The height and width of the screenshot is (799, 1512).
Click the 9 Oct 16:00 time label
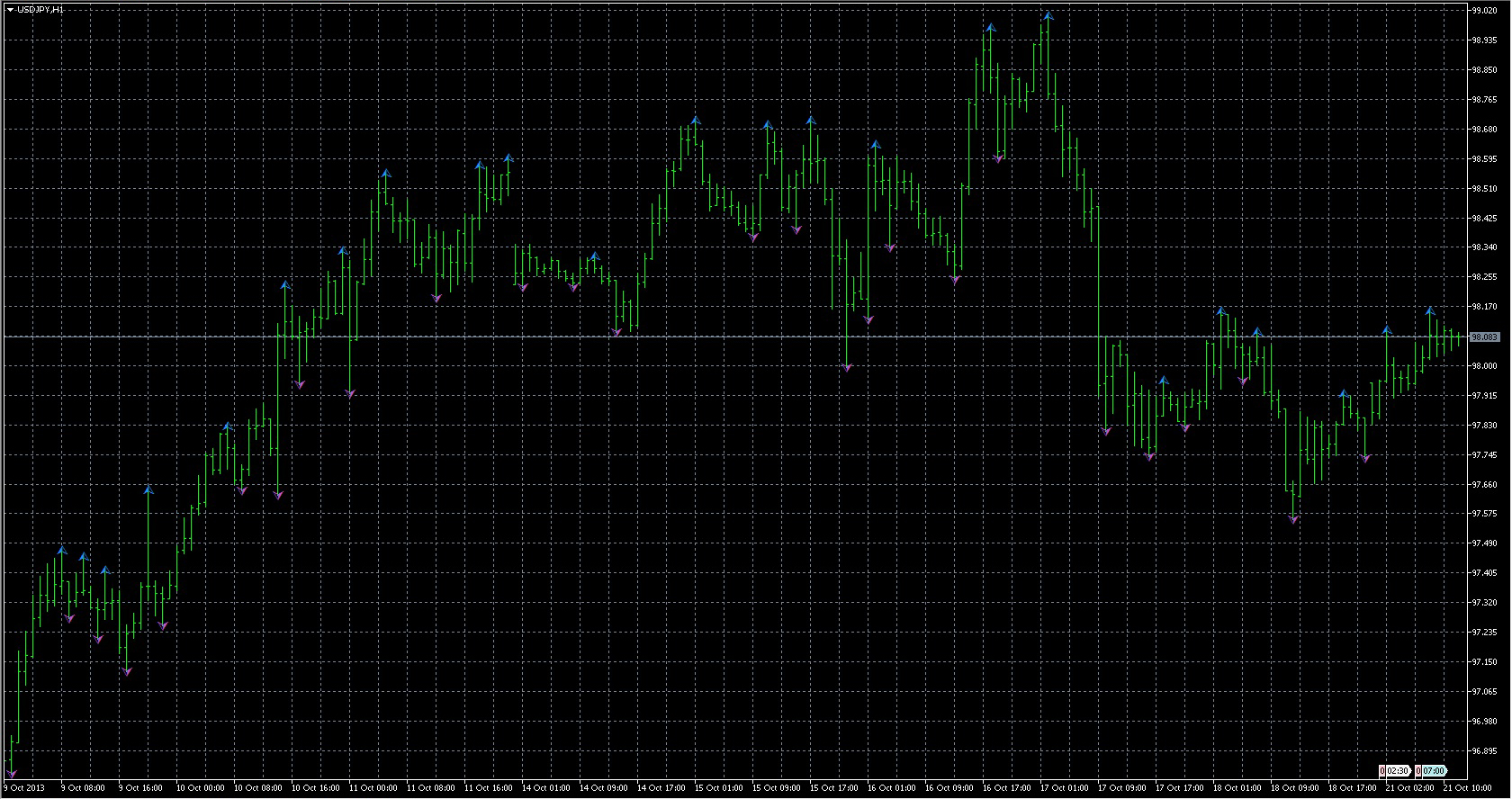(x=140, y=788)
